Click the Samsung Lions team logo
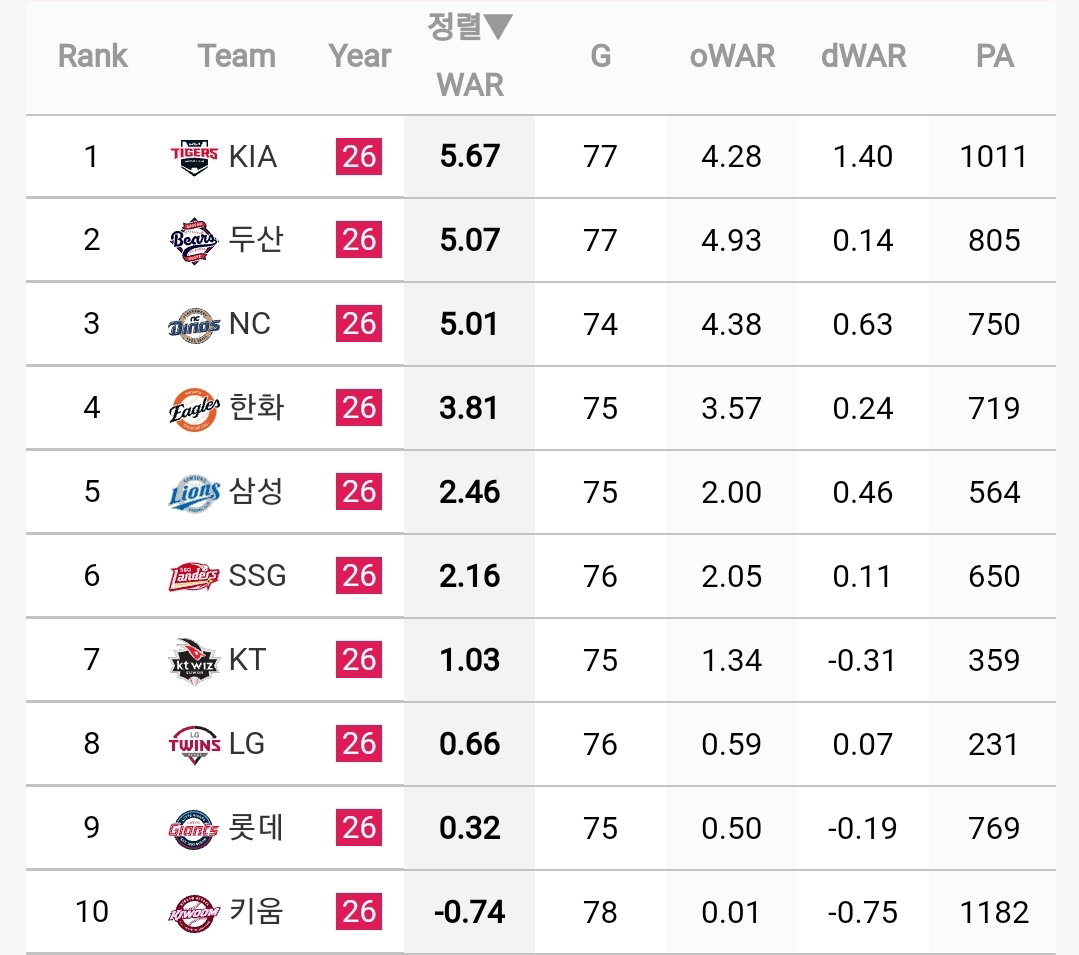The width and height of the screenshot is (1079, 955). (x=194, y=493)
